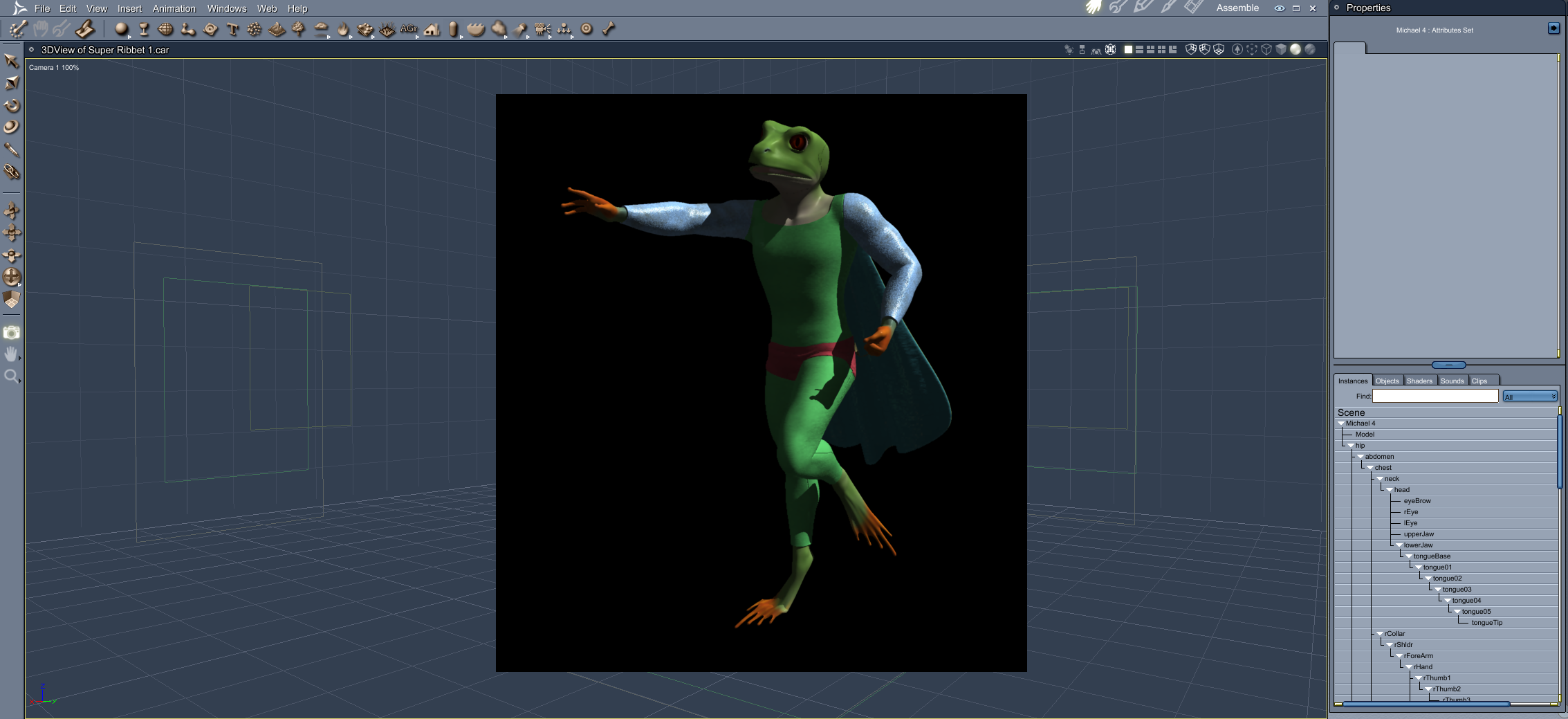This screenshot has height=719, width=1568.
Task: Pick the Eyedropper tool
Action: [12, 149]
